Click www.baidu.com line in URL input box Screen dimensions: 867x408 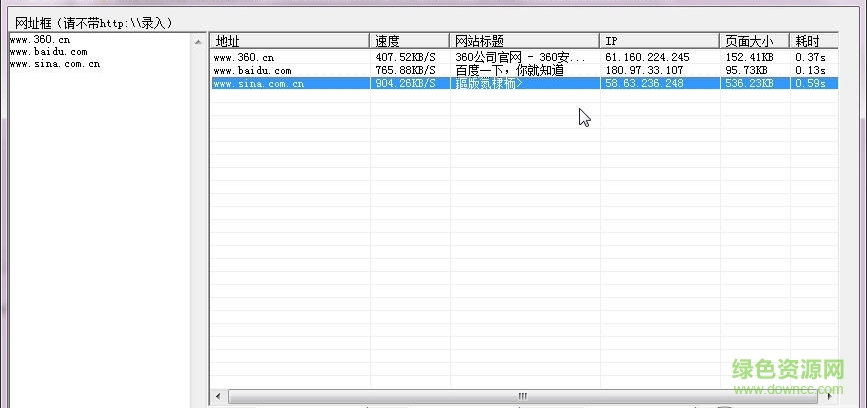(49, 52)
